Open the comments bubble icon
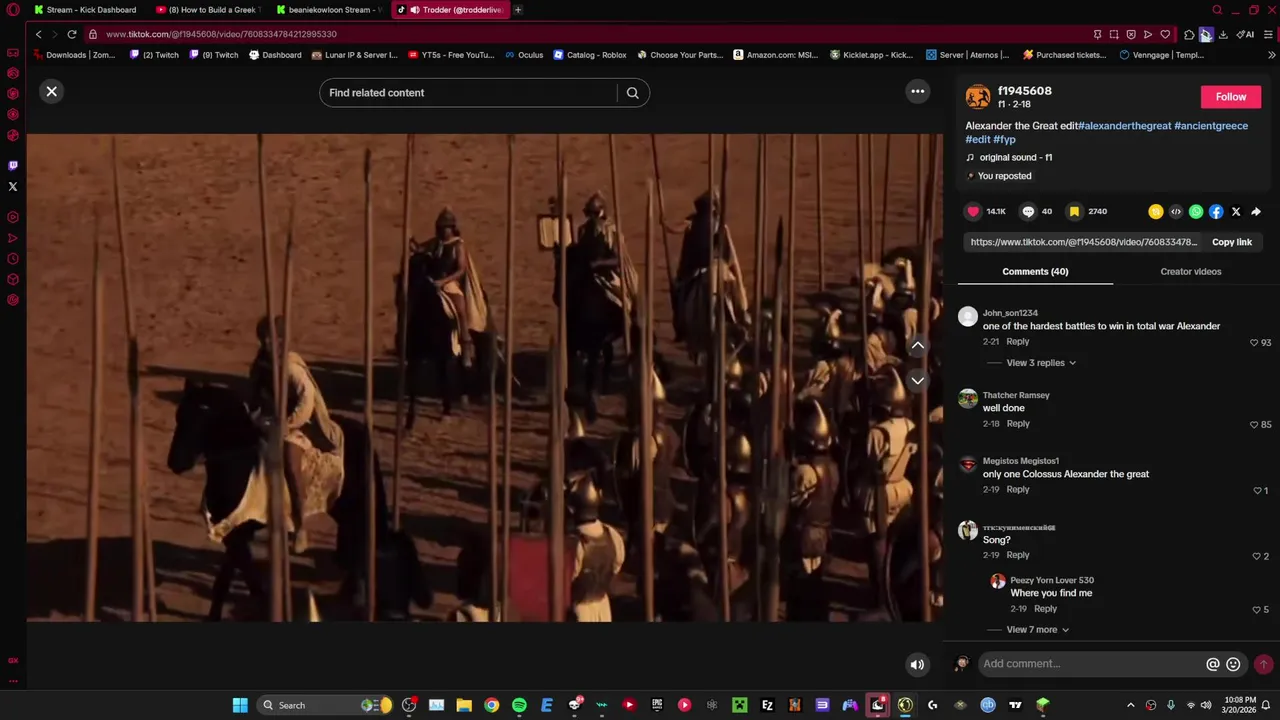This screenshot has width=1280, height=720. tap(1028, 211)
